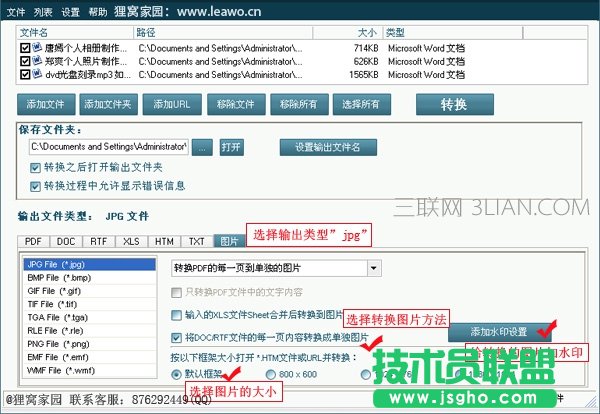This screenshot has width=600, height=414.
Task: Select TGA File (*.tga) in format list
Action: (x=90, y=318)
